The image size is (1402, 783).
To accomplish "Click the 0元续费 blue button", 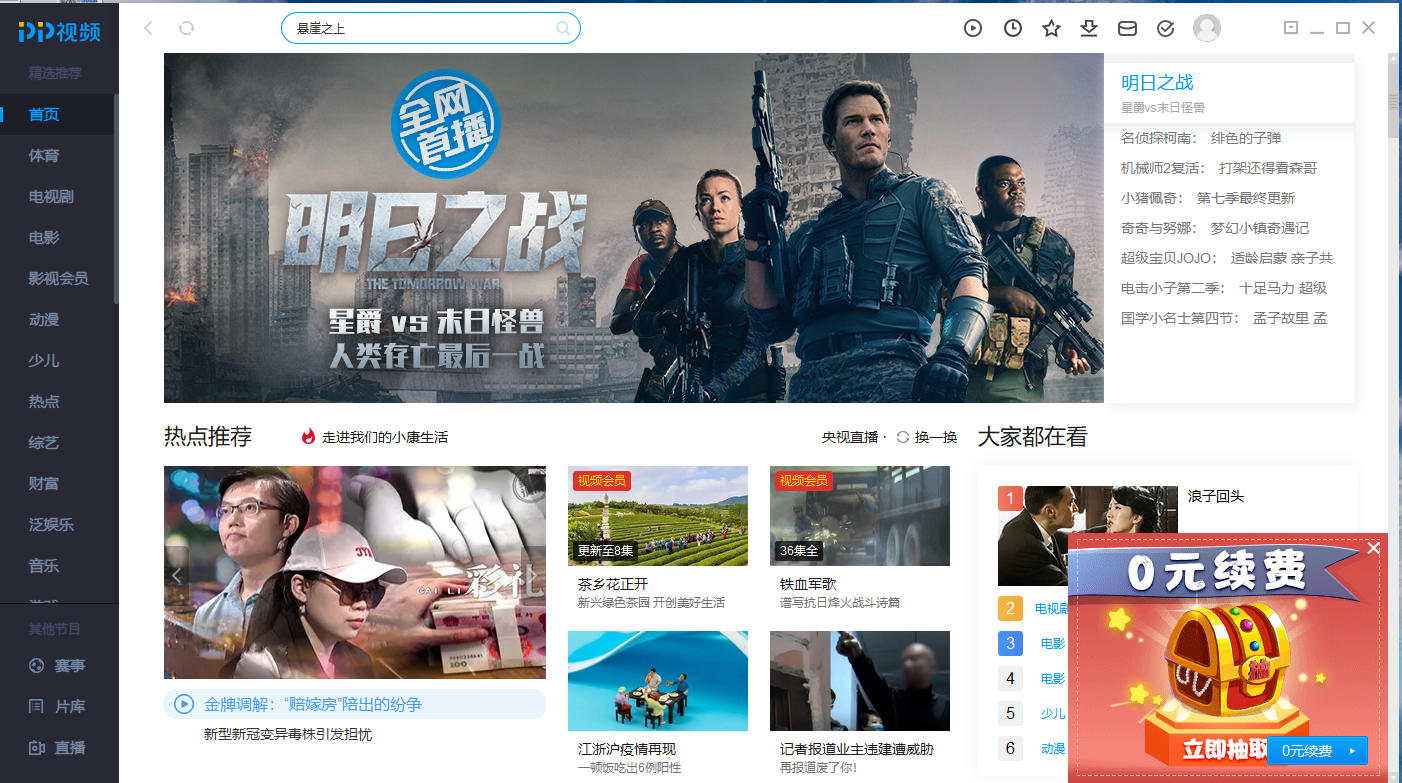I will click(x=1316, y=750).
